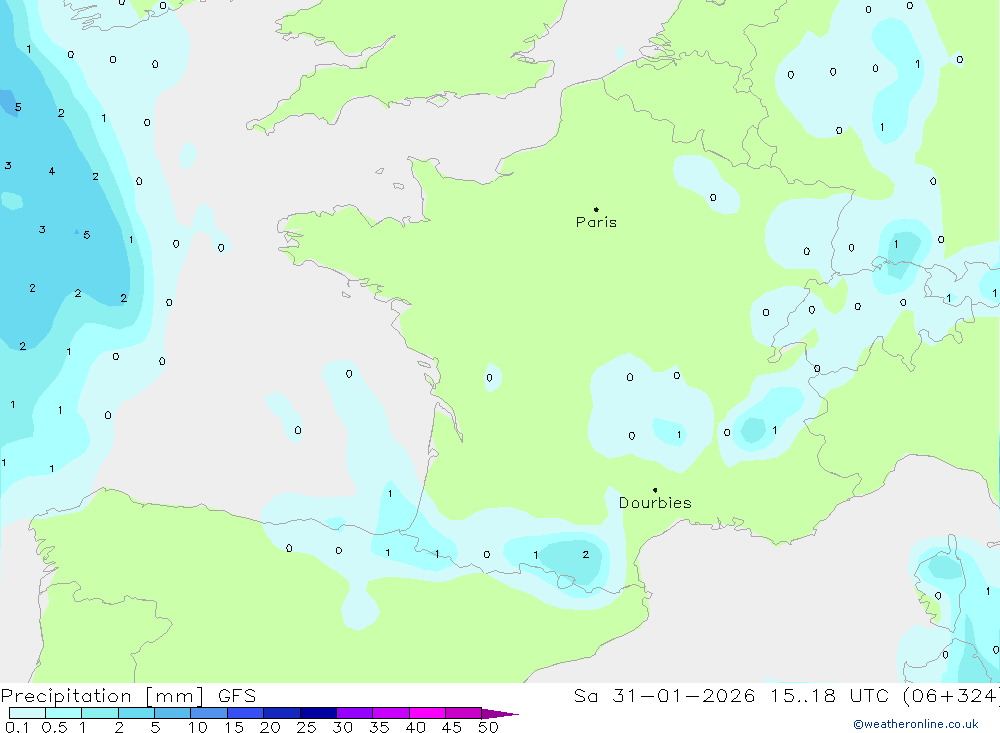Image resolution: width=1000 pixels, height=733 pixels.
Task: Click the '40' legend scale label
Action: 416,727
